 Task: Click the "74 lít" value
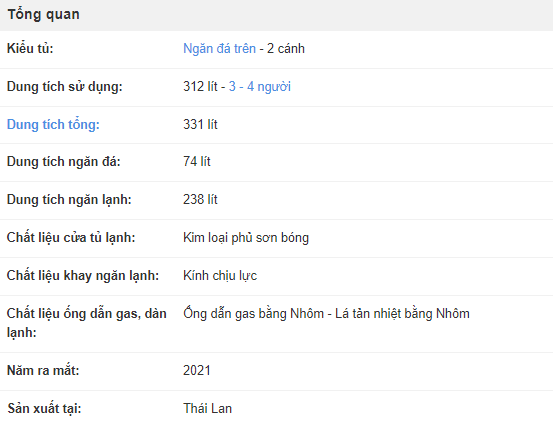197,162
